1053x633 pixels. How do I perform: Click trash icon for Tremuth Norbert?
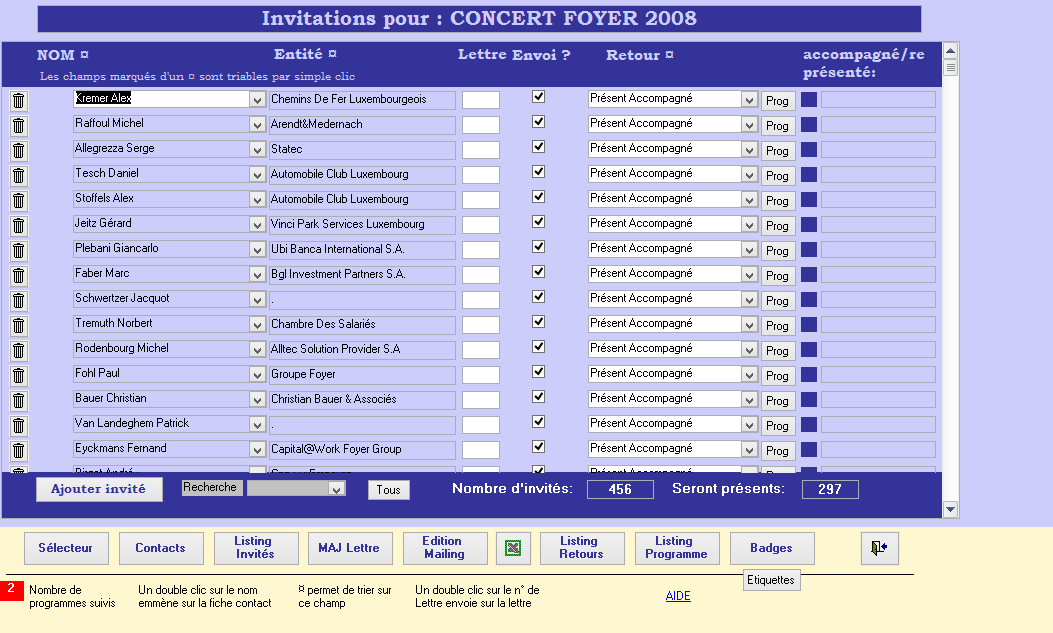pos(19,326)
